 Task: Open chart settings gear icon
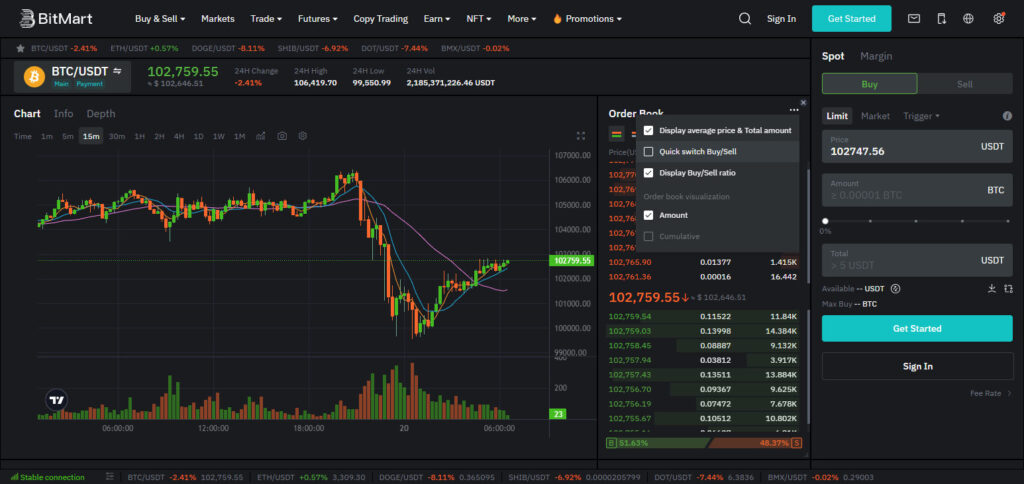coord(303,136)
